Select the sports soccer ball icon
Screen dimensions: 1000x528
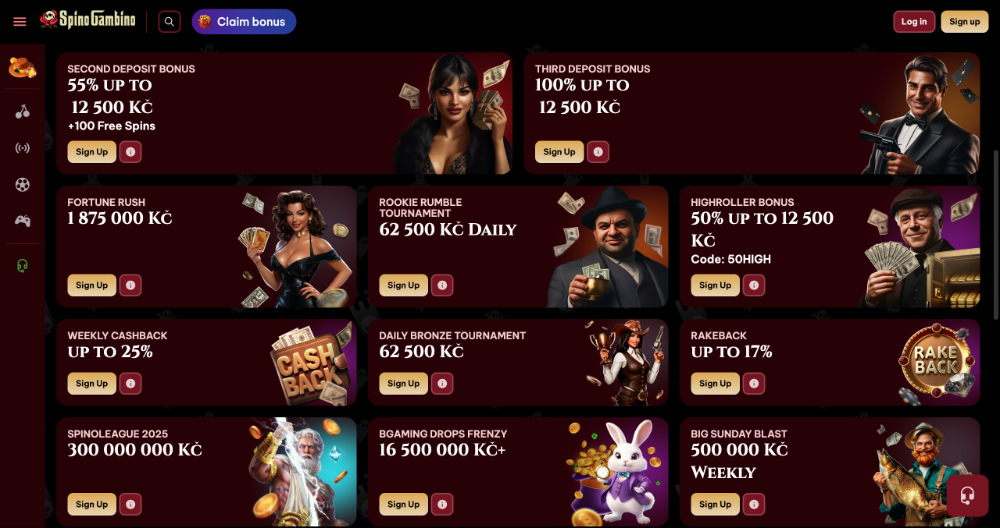tap(22, 185)
